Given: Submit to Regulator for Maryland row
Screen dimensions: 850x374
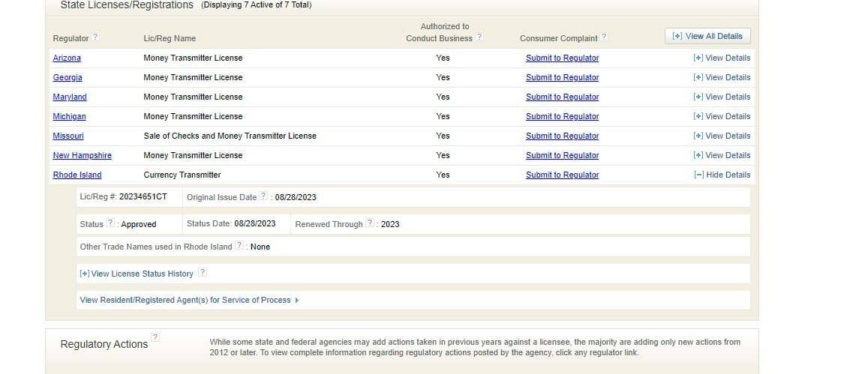Looking at the screenshot, I should coord(562,97).
